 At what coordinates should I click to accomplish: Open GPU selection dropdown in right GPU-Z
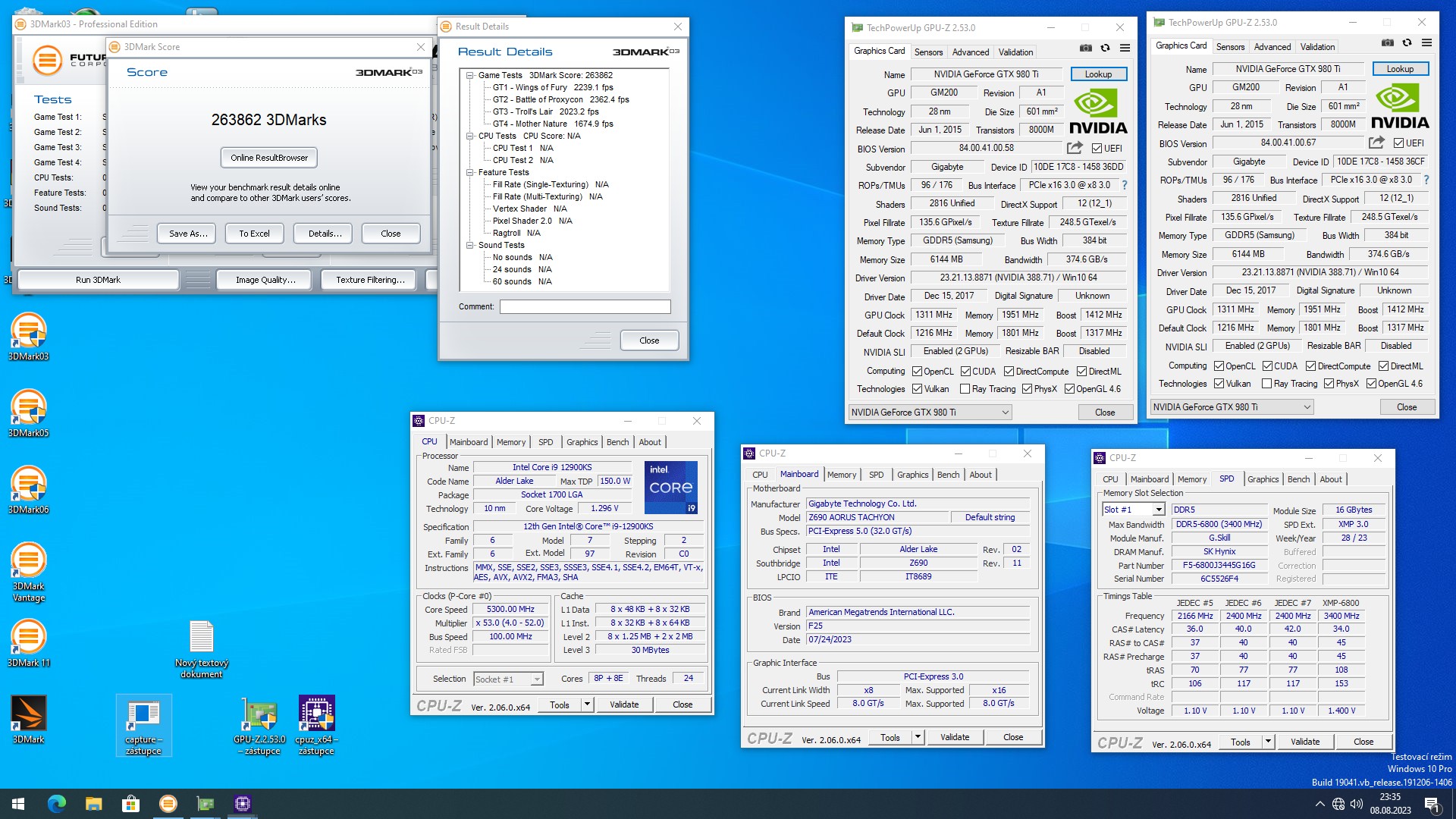[1232, 407]
